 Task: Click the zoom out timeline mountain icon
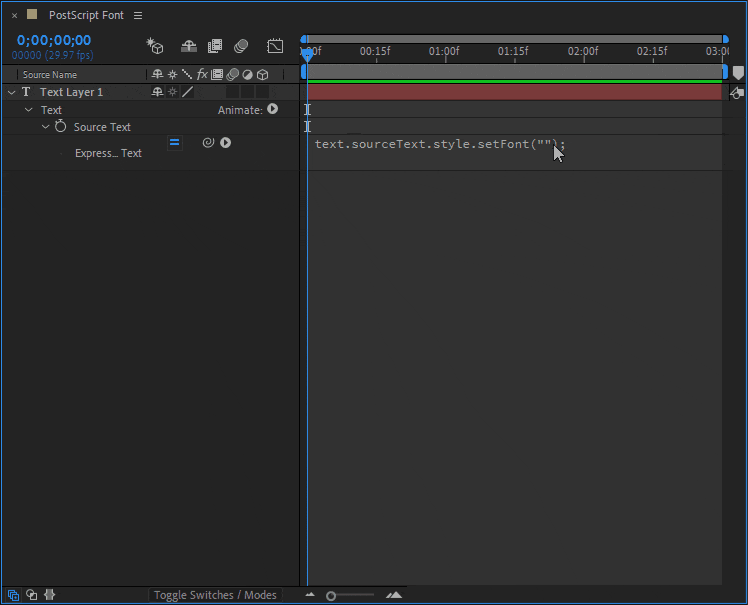pyautogui.click(x=310, y=595)
